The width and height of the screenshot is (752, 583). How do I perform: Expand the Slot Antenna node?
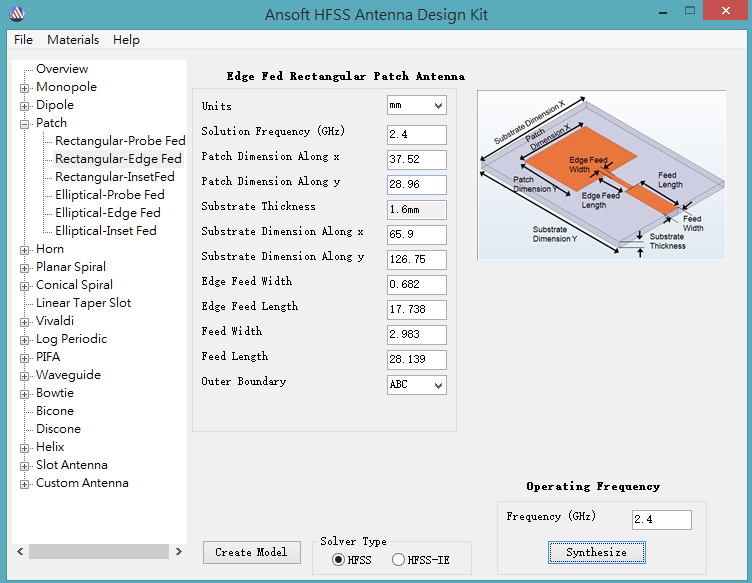[24, 466]
